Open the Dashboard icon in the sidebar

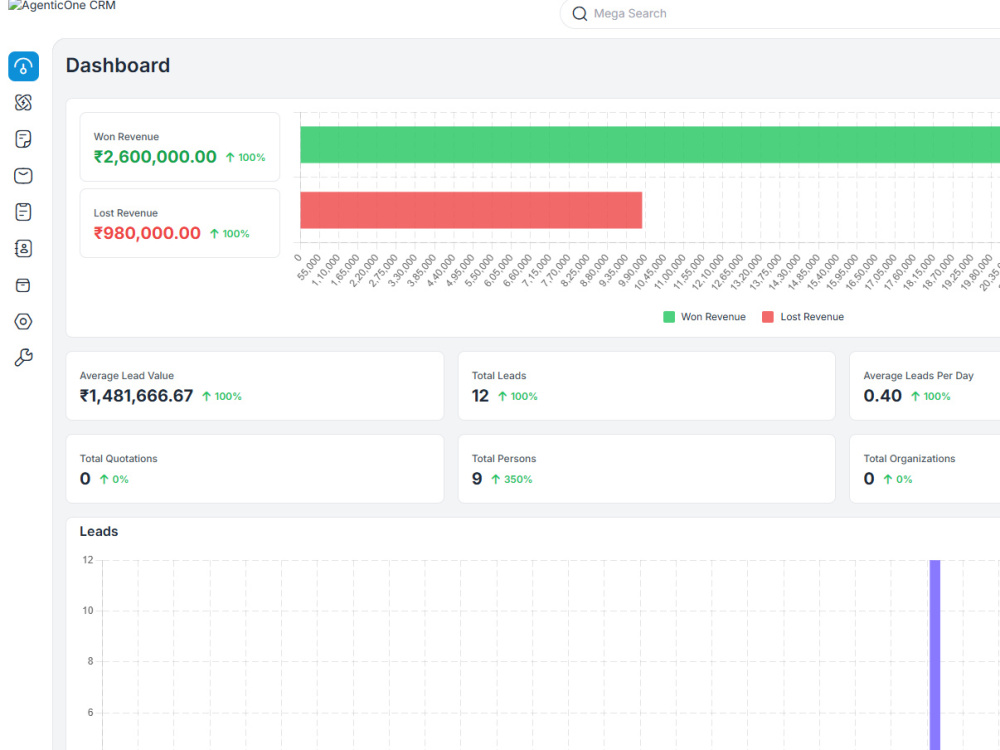[24, 66]
